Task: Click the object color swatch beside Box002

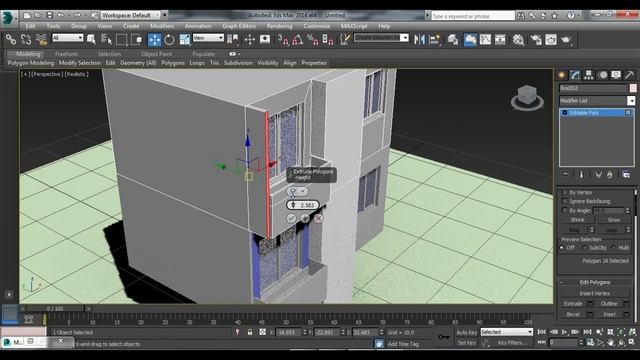Action: (633, 88)
